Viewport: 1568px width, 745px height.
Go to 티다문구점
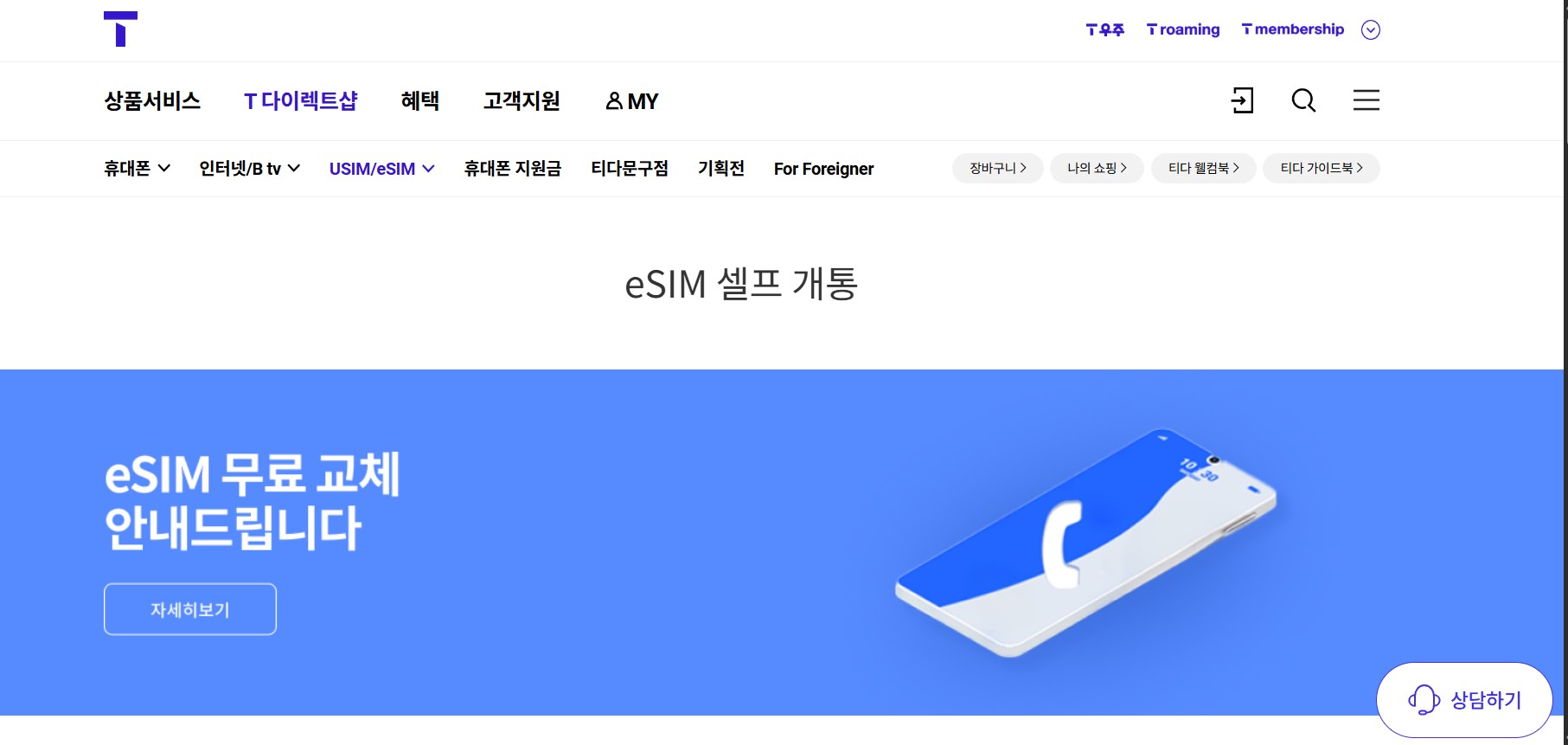coord(630,169)
